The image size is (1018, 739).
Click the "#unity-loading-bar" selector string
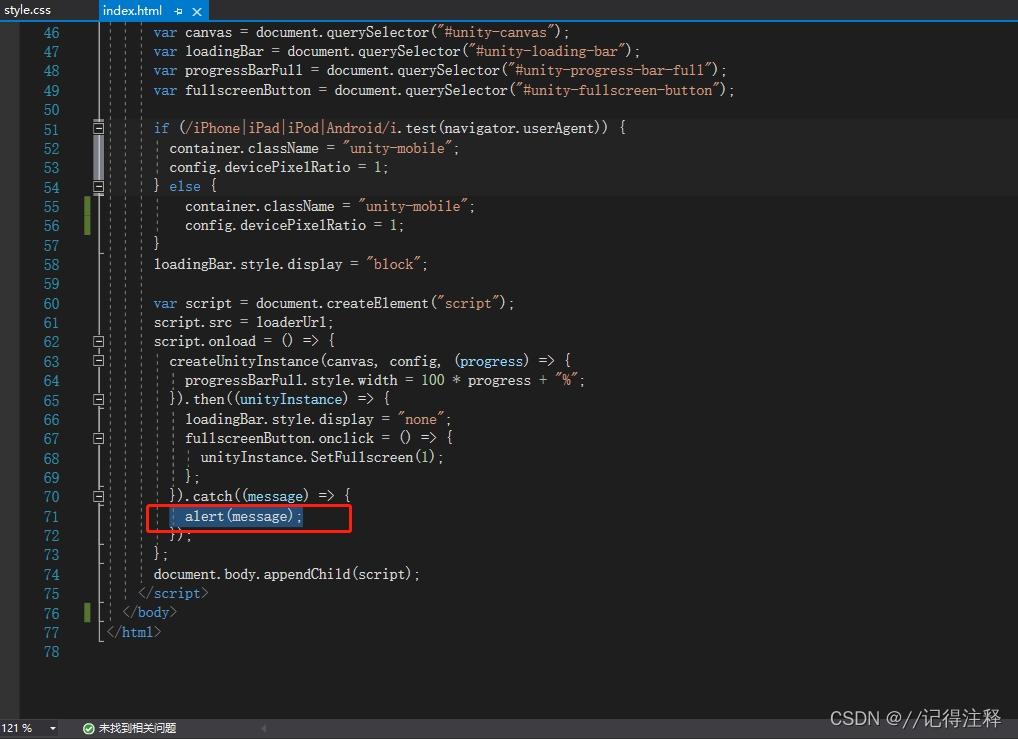pos(549,51)
